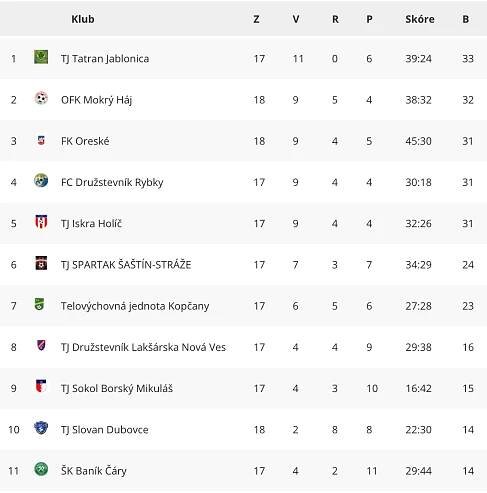
Task: Select the FK Oreské table row score 45:30
Action: (x=419, y=141)
